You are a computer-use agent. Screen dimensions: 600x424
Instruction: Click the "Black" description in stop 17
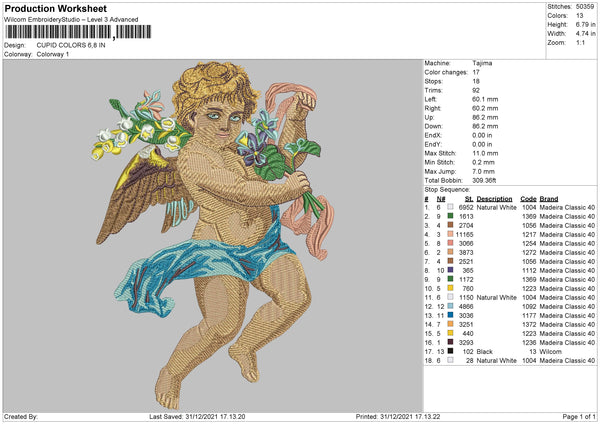484,351
